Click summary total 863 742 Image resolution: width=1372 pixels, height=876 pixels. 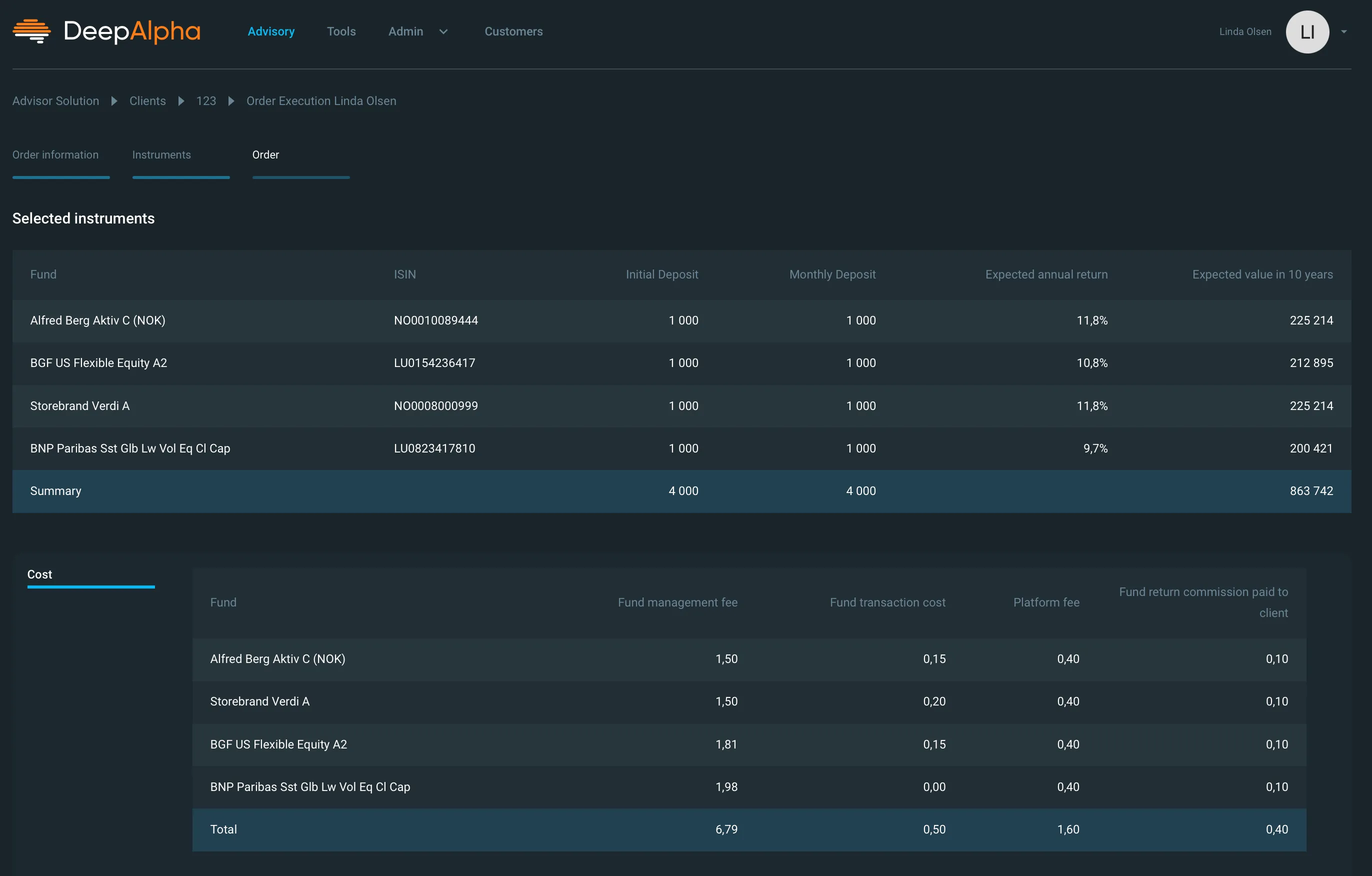pyautogui.click(x=1311, y=490)
